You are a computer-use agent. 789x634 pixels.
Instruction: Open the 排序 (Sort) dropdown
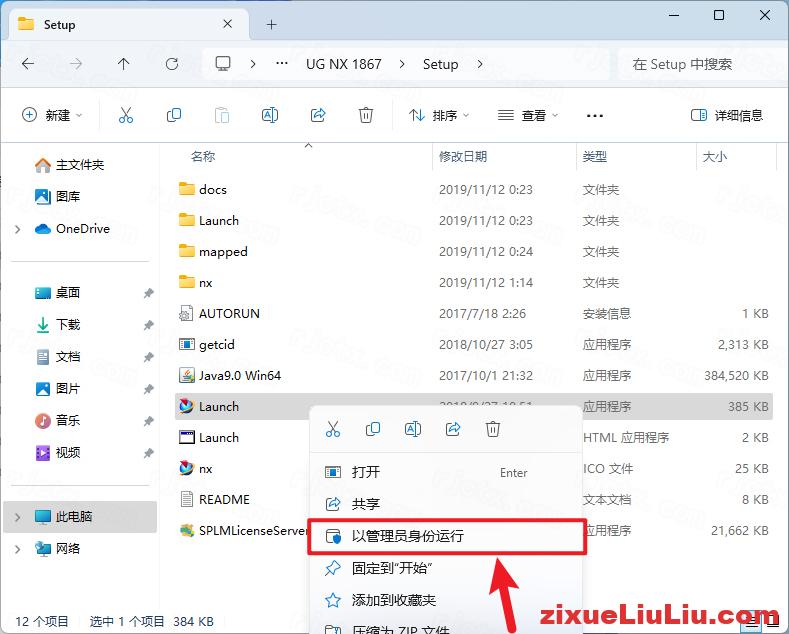[x=439, y=115]
